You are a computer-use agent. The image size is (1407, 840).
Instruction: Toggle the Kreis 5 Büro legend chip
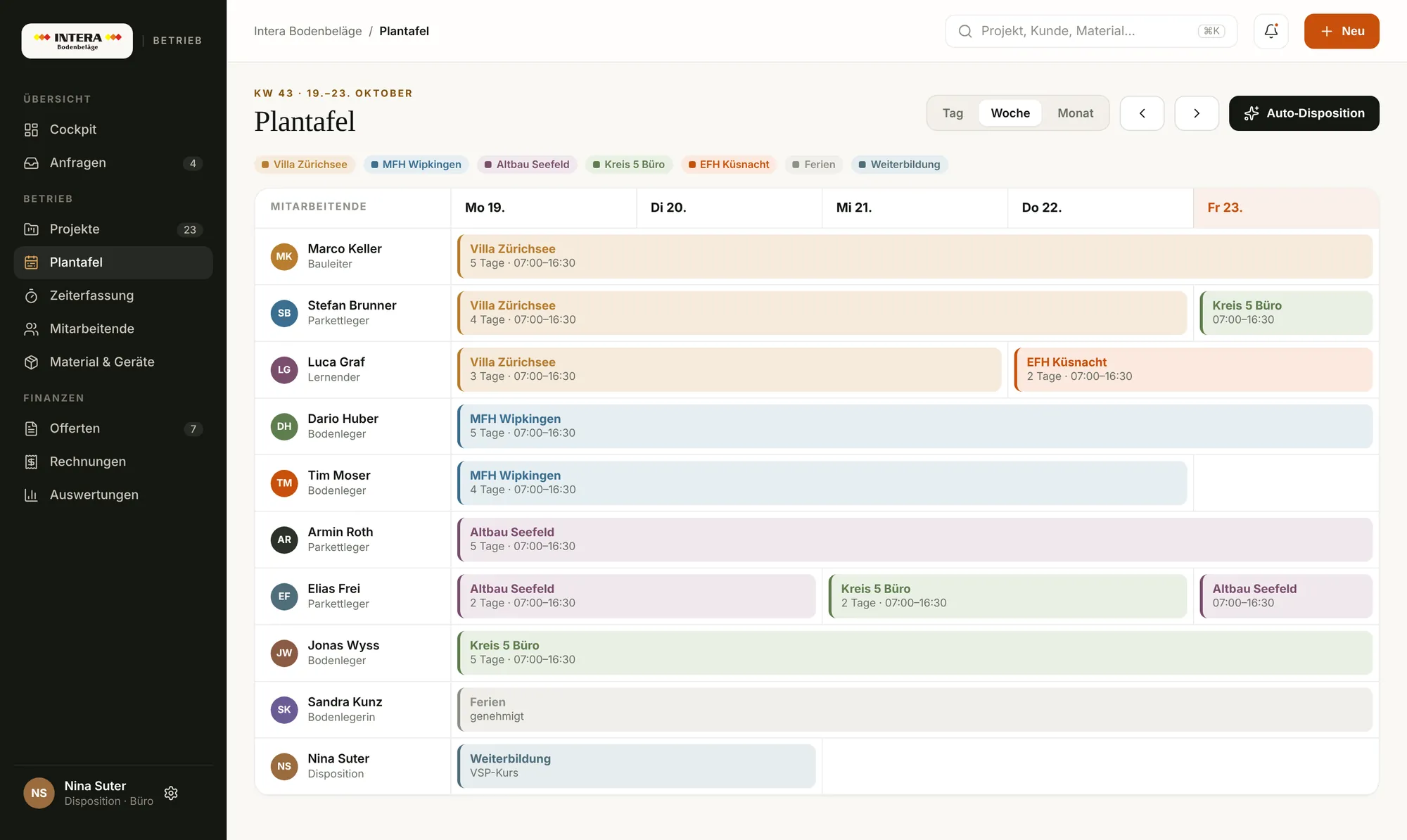pyautogui.click(x=629, y=165)
